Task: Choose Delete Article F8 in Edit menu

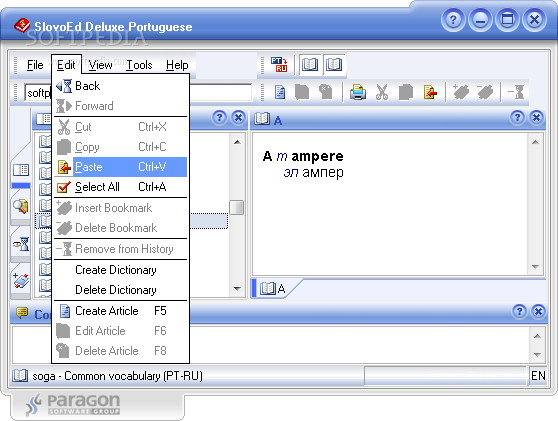Action: pyautogui.click(x=120, y=351)
